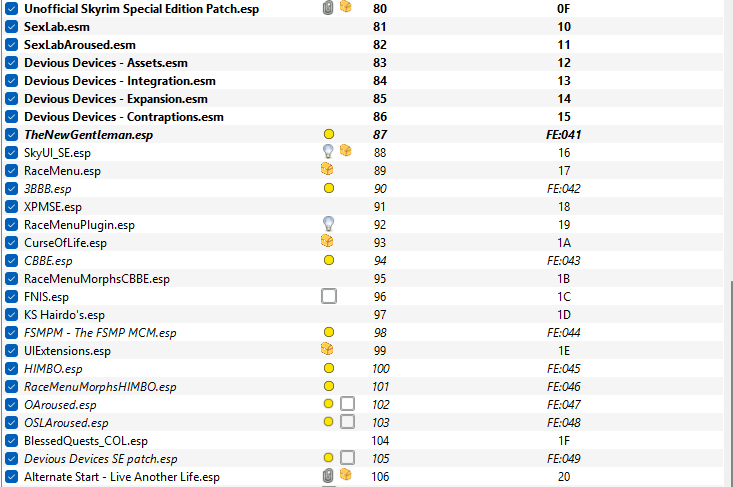Toggle Devious Devices - Assets.esm checkbox
Image resolution: width=733 pixels, height=487 pixels.
[12, 63]
